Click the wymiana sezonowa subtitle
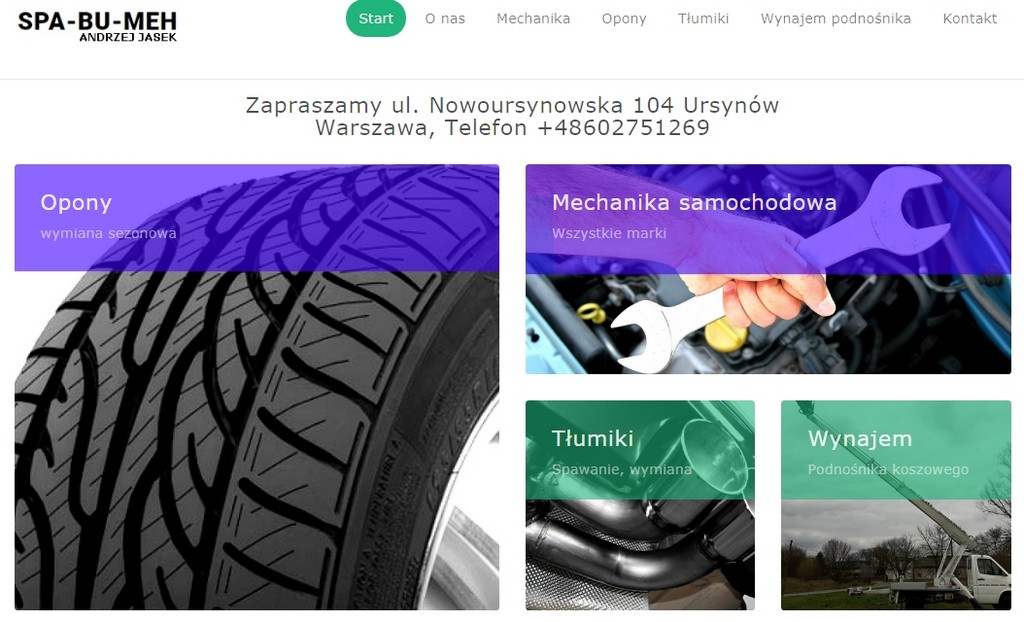The width and height of the screenshot is (1024, 622). [x=108, y=233]
